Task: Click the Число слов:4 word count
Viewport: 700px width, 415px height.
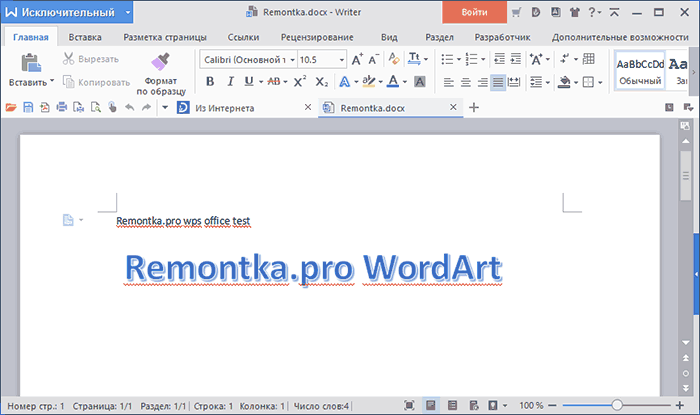Action: [321, 406]
